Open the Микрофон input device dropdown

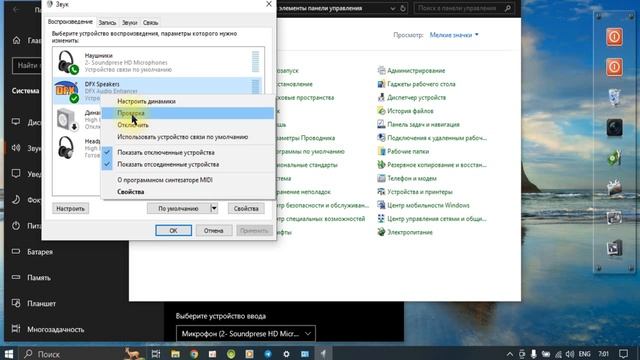coord(246,333)
